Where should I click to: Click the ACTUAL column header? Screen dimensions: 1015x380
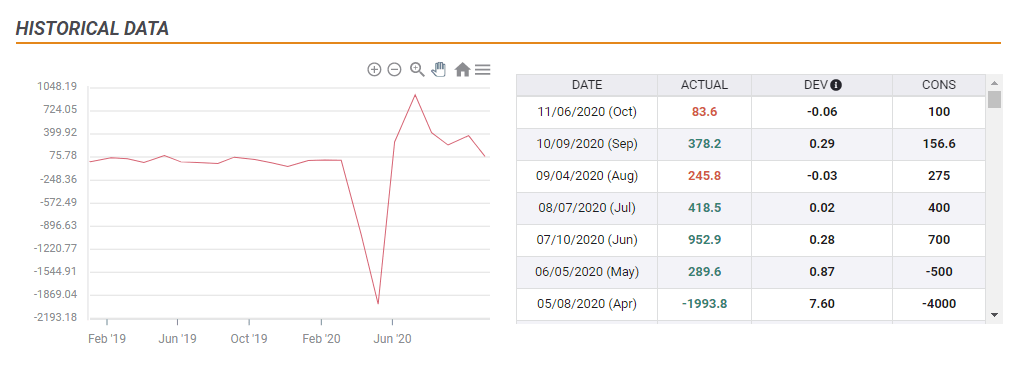(704, 85)
